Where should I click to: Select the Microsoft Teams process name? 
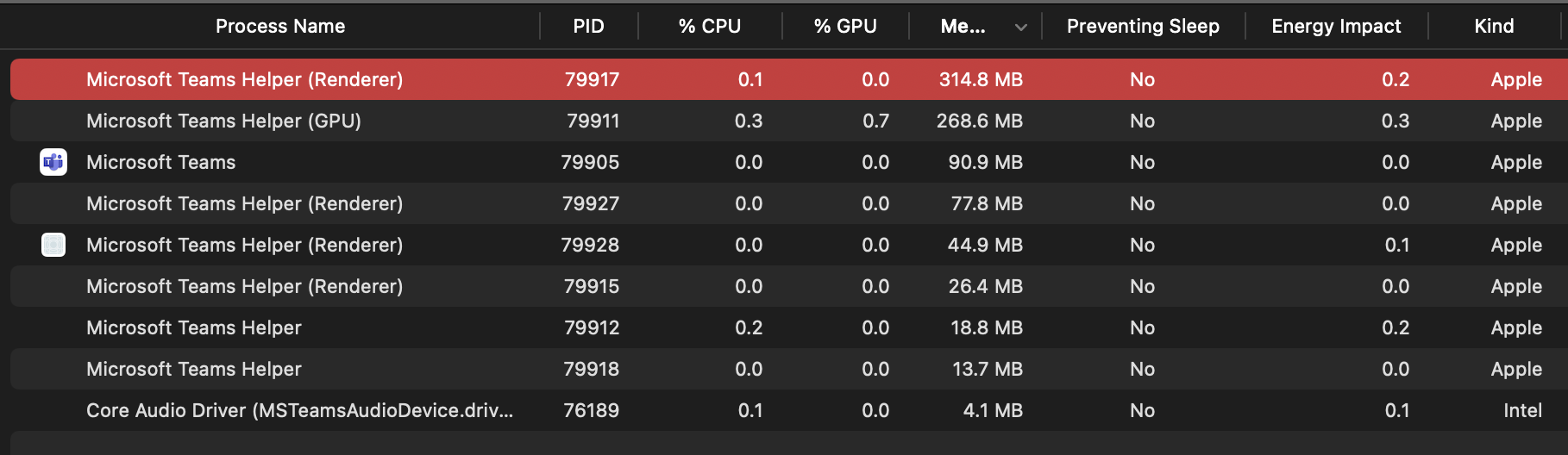[160, 162]
